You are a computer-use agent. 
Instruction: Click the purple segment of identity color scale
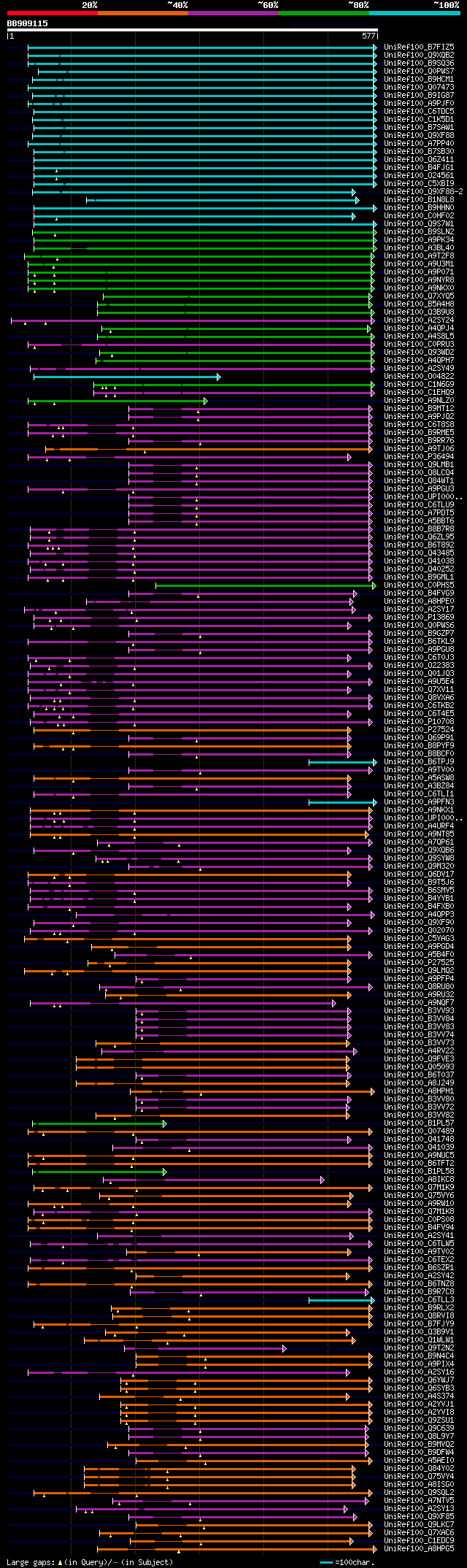[x=233, y=13]
